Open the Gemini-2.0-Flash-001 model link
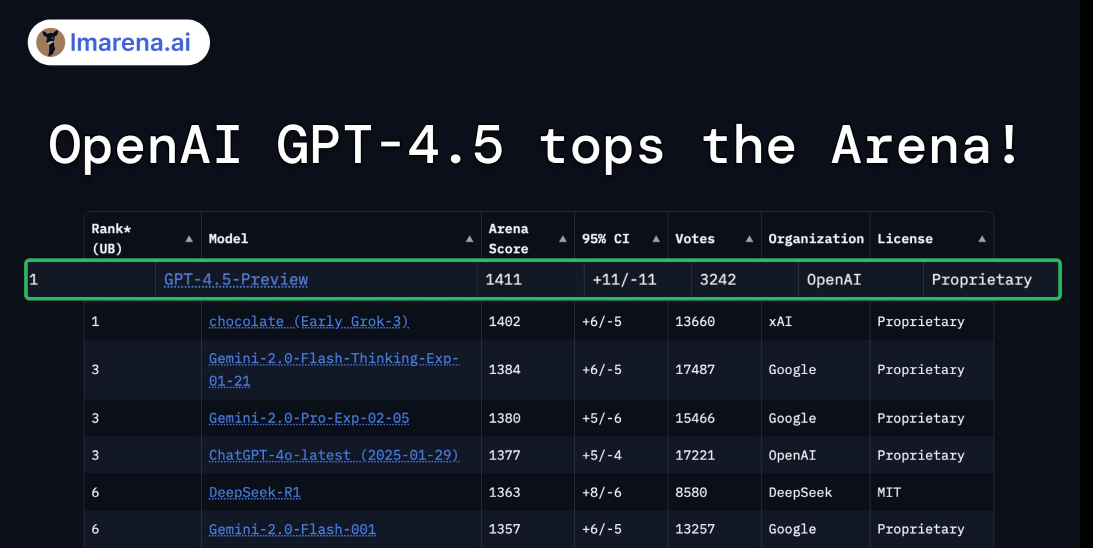 292,529
